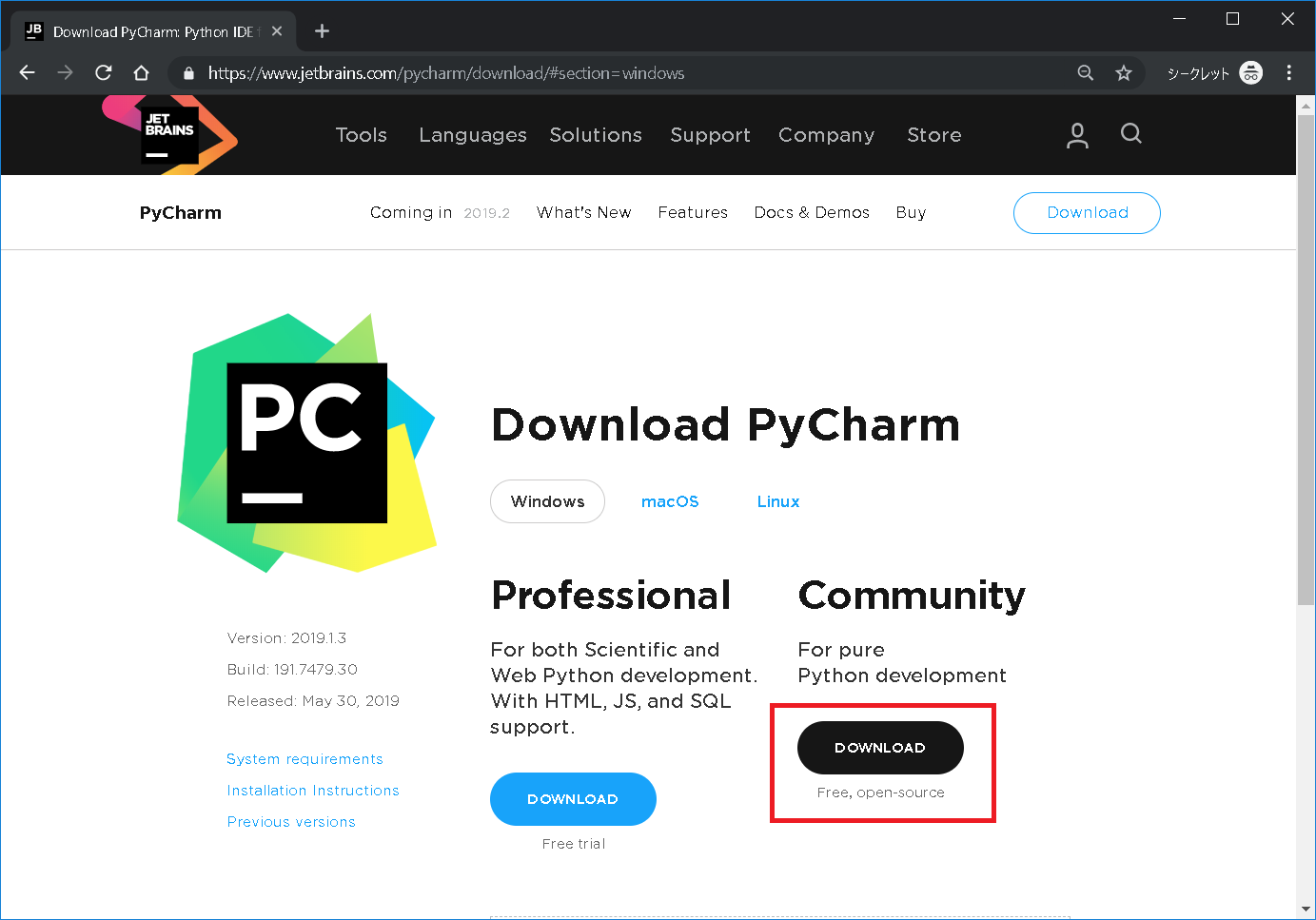Click the Professional heading
The height and width of the screenshot is (920, 1316).
click(x=611, y=596)
